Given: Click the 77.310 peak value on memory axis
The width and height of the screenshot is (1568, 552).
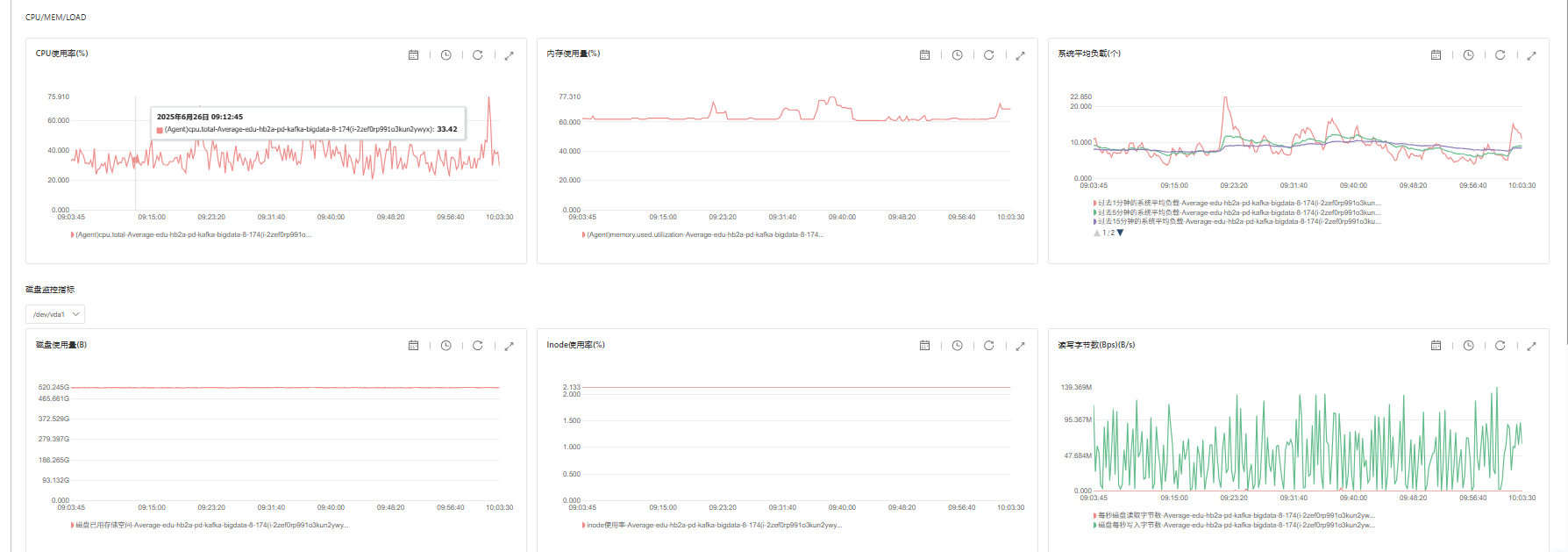Looking at the screenshot, I should tap(570, 97).
